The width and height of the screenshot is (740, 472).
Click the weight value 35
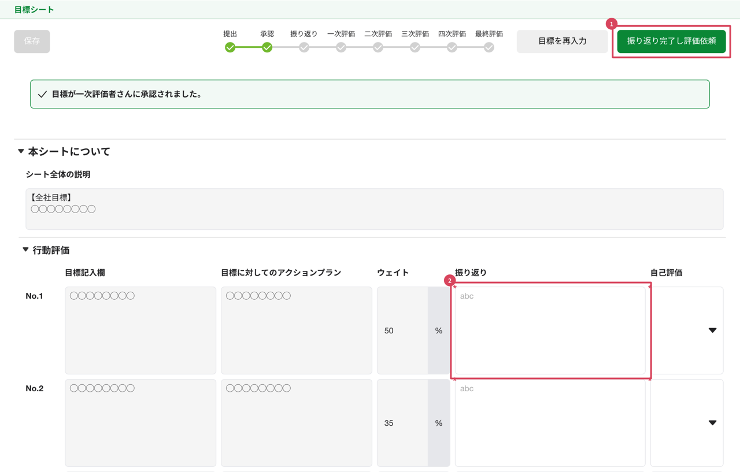(x=388, y=423)
